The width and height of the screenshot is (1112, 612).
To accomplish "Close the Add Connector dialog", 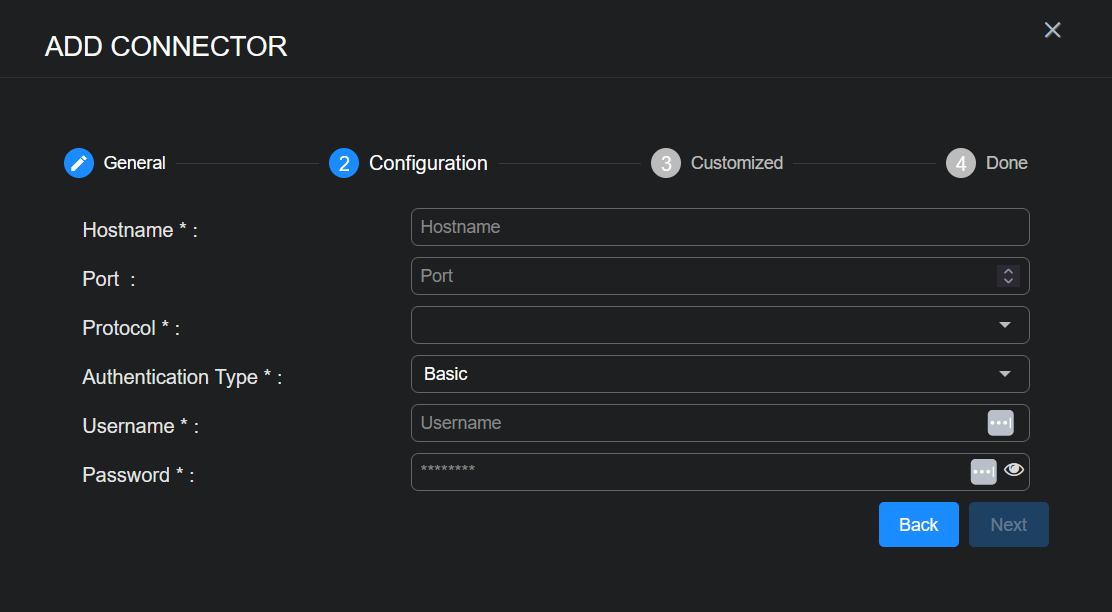I will point(1052,30).
